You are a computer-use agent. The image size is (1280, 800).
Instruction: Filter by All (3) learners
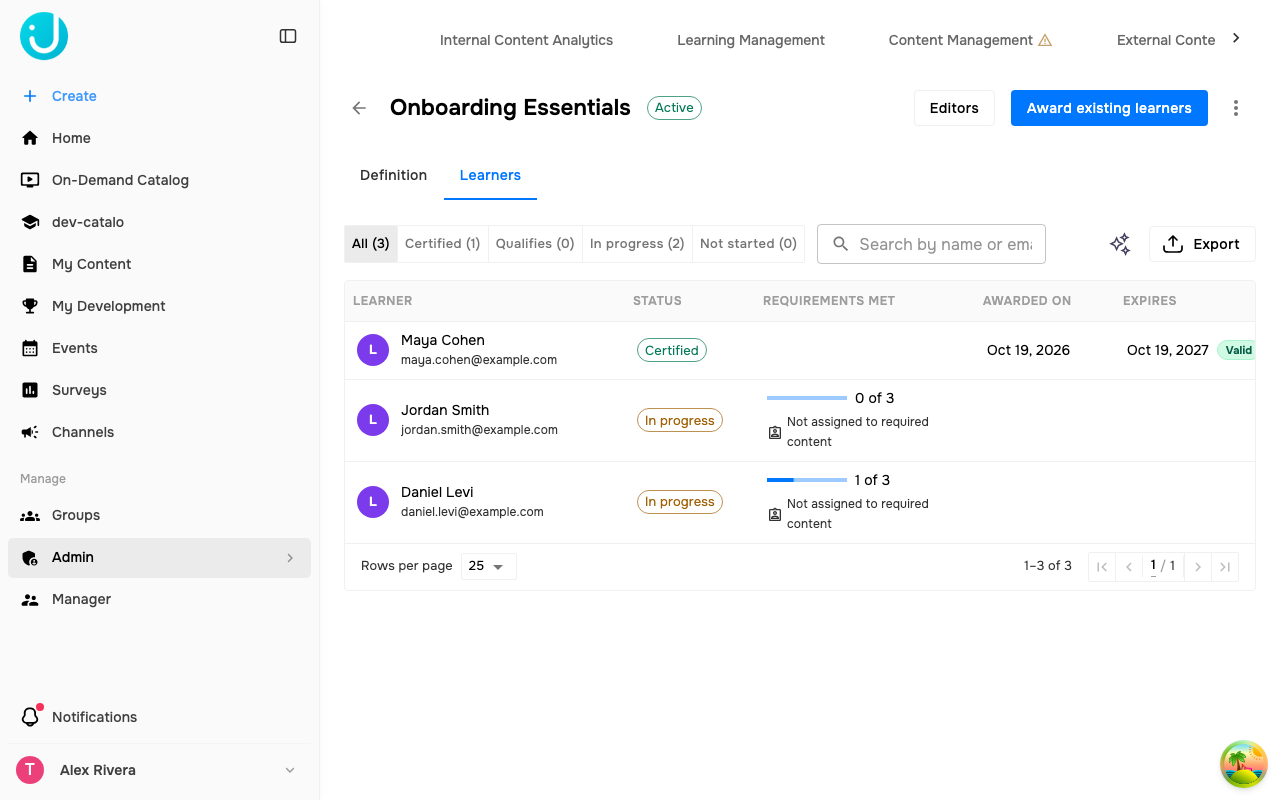[x=370, y=243]
